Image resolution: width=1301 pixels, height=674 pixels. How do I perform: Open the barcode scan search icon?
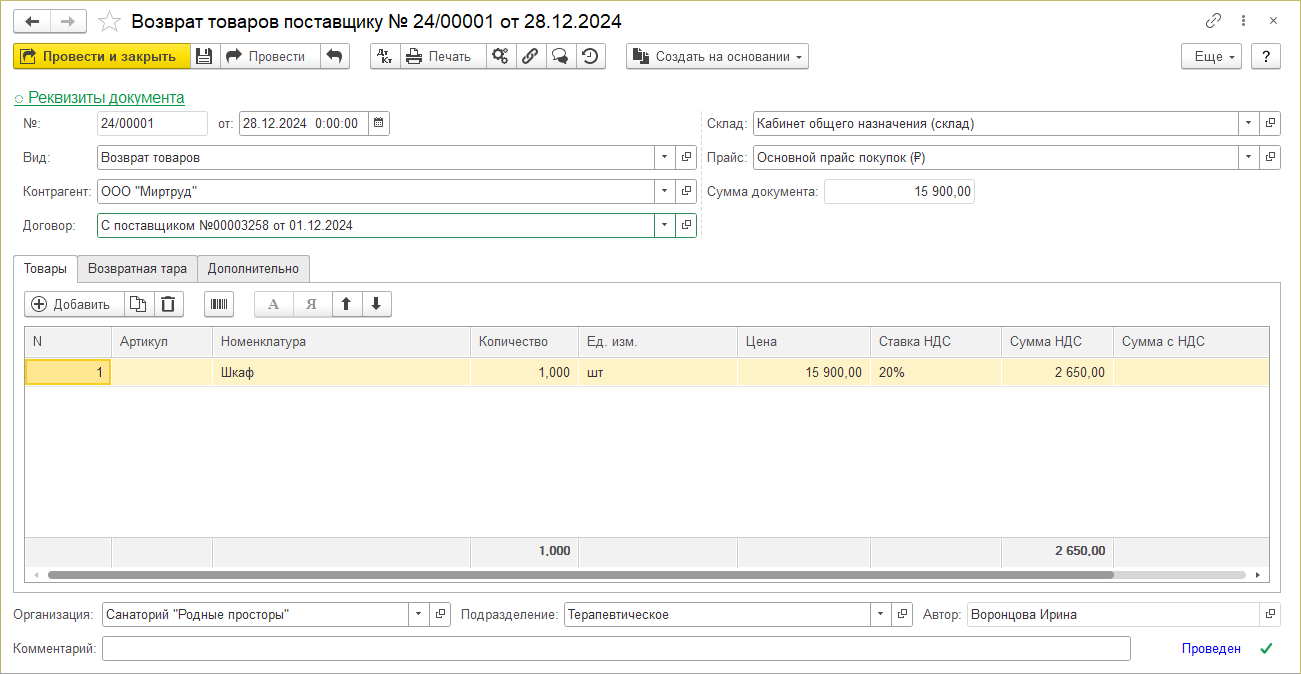[219, 305]
